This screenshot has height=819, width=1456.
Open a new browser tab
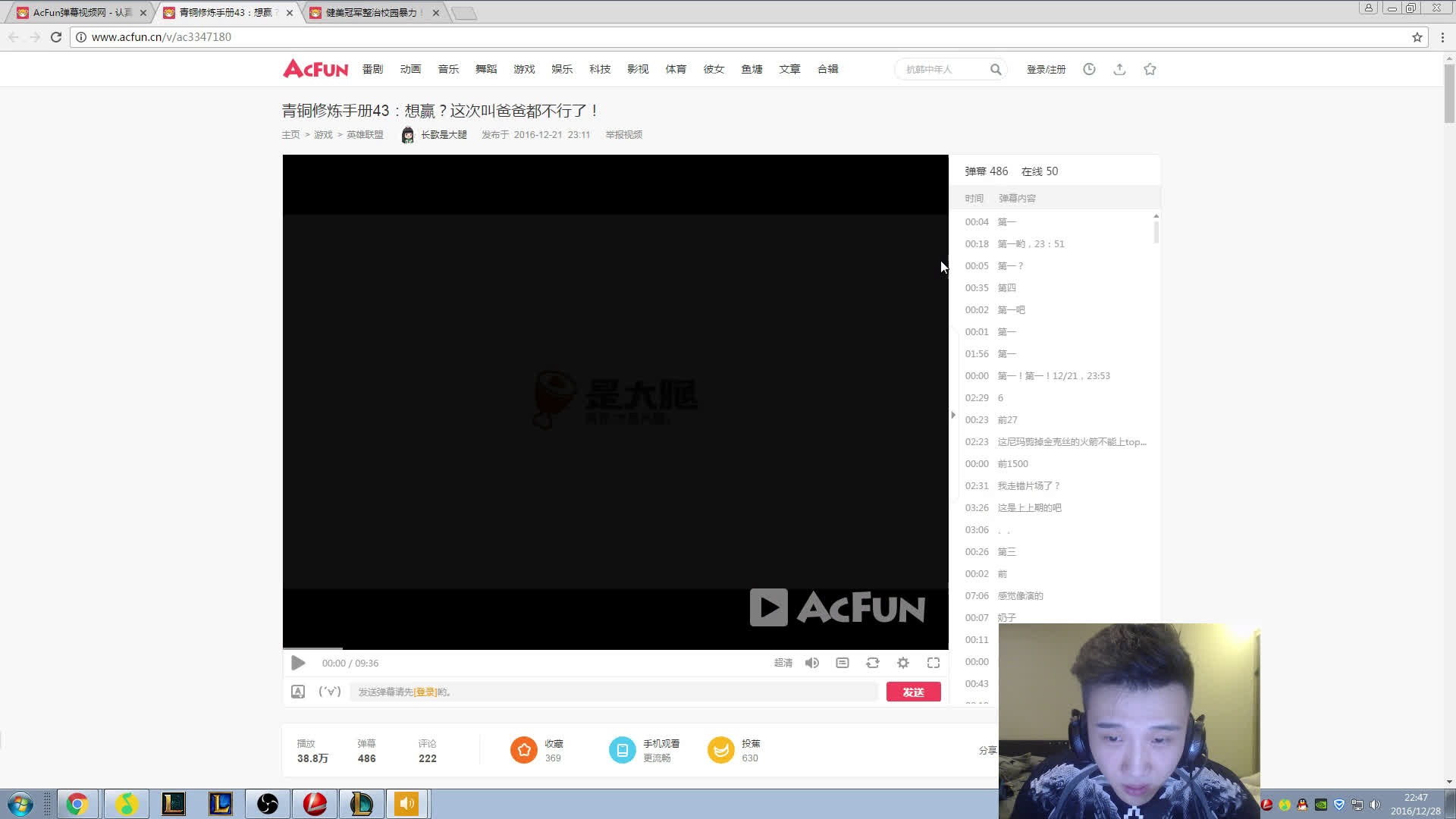pyautogui.click(x=464, y=13)
